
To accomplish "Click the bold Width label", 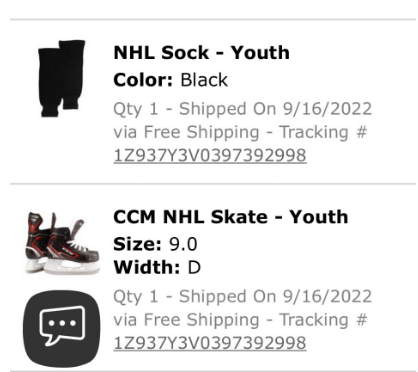I will (147, 267).
